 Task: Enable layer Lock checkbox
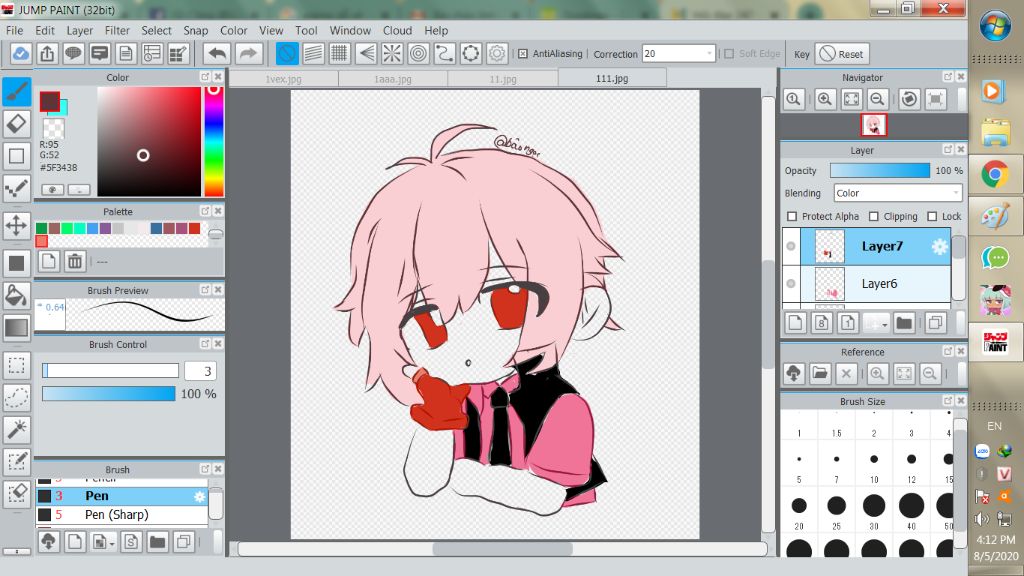(933, 216)
